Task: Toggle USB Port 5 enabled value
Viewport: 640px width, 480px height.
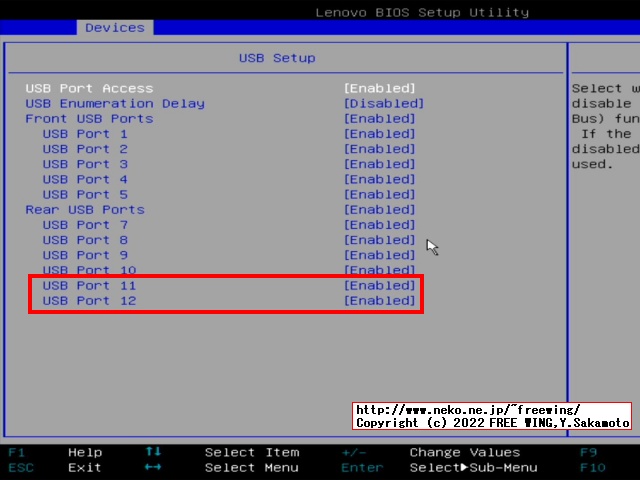Action: pyautogui.click(x=379, y=194)
